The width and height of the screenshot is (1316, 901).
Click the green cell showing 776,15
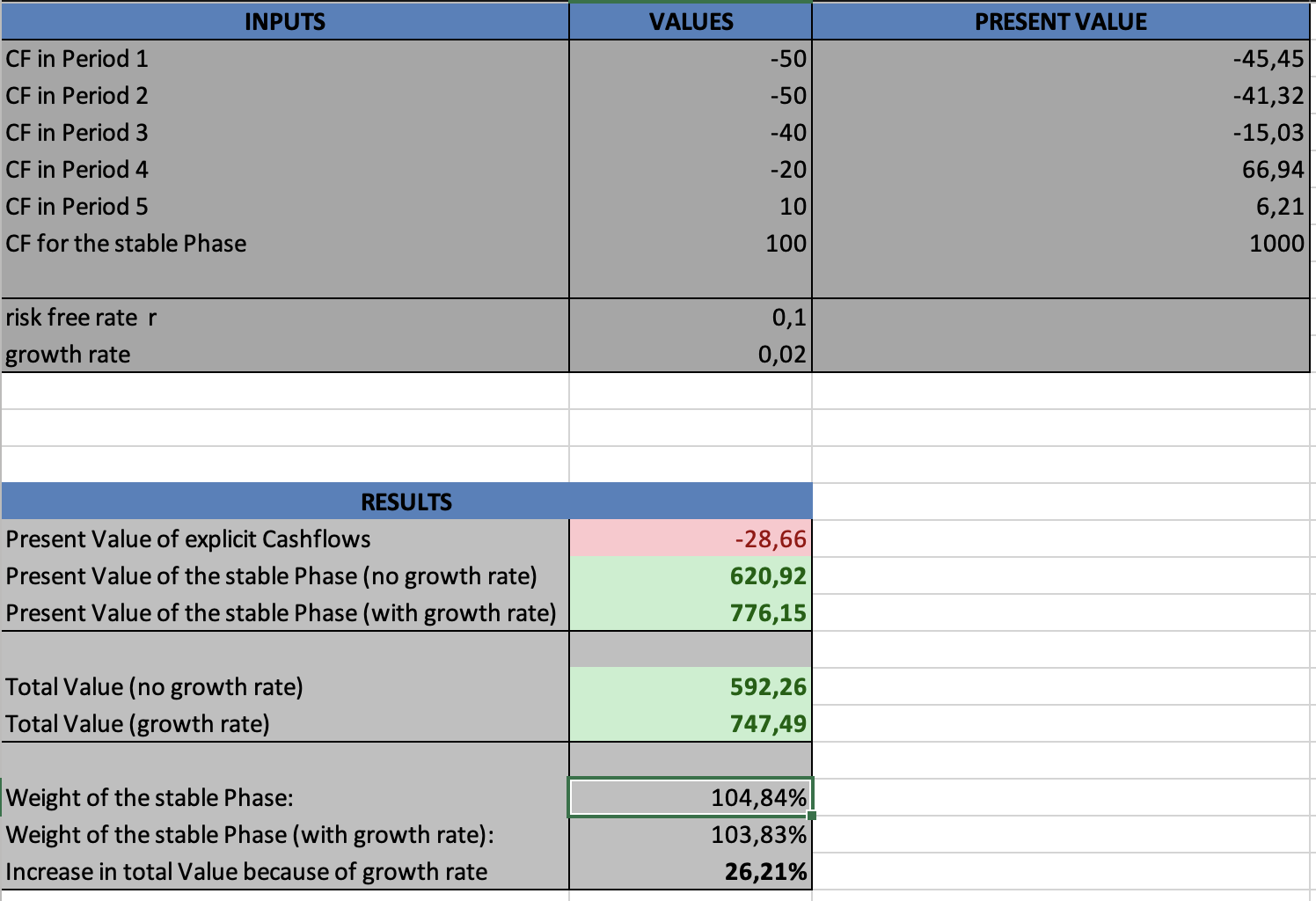point(691,613)
